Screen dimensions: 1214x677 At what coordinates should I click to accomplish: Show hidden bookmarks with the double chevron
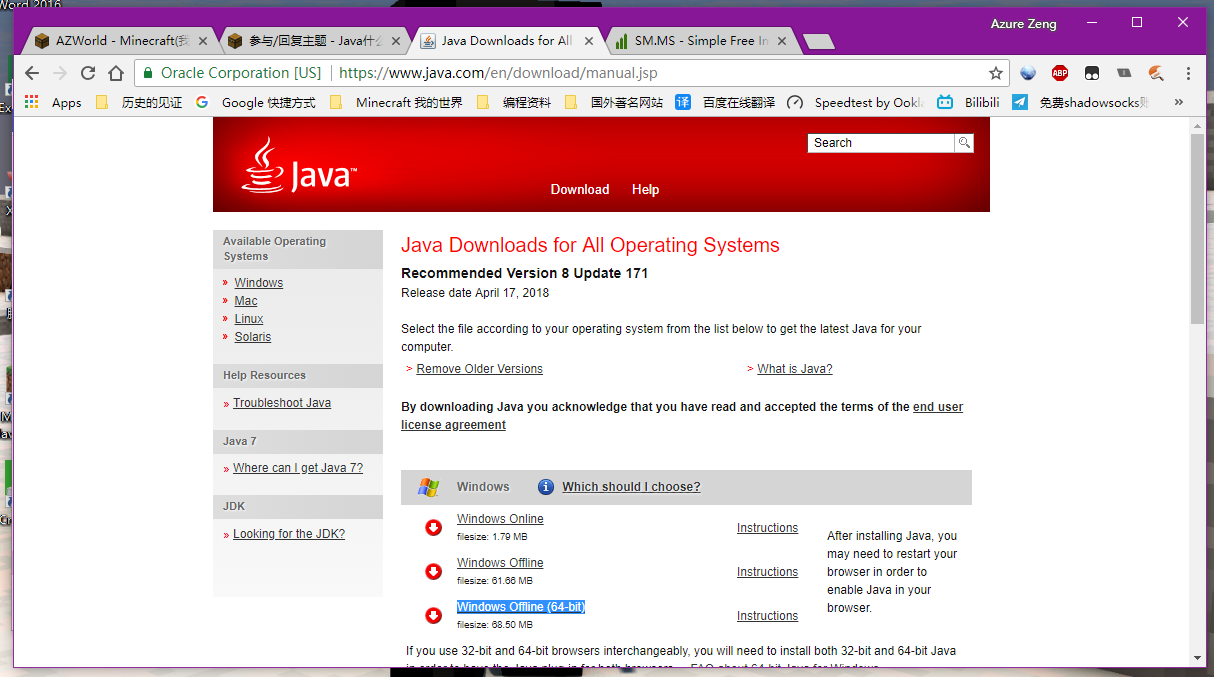click(x=1179, y=102)
